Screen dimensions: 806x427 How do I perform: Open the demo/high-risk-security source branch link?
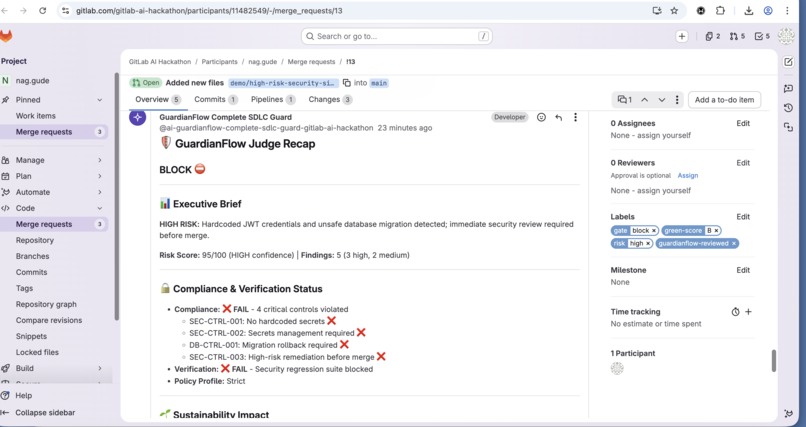(283, 83)
